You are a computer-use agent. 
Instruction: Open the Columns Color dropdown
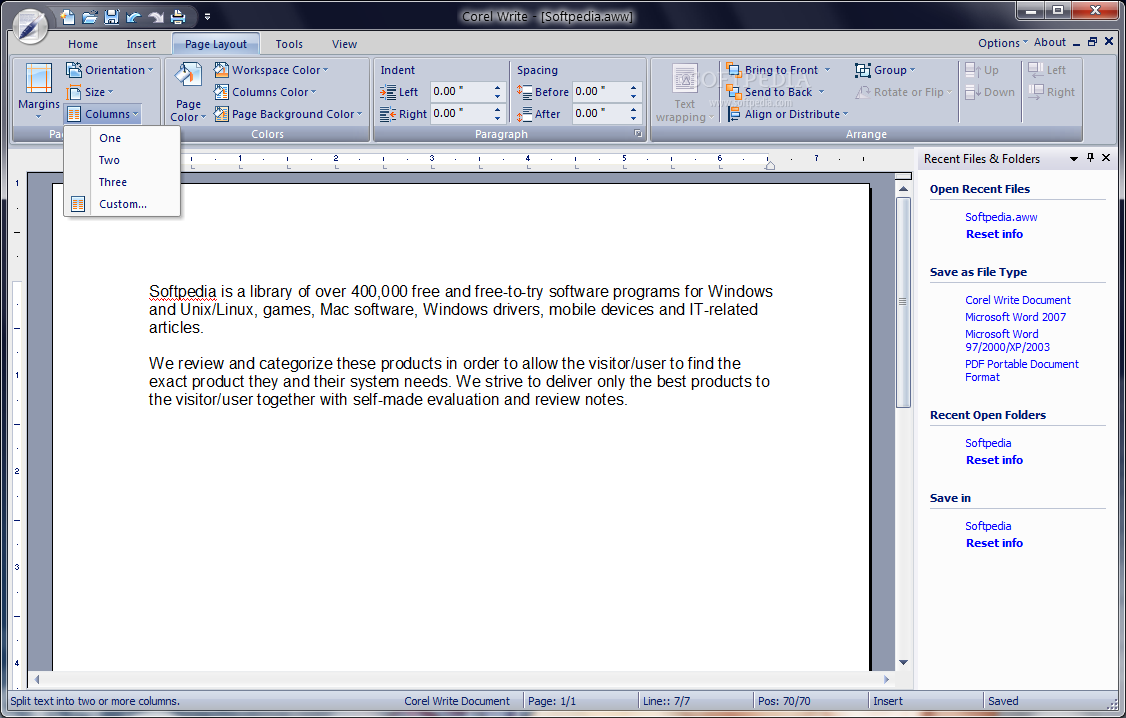[x=265, y=92]
